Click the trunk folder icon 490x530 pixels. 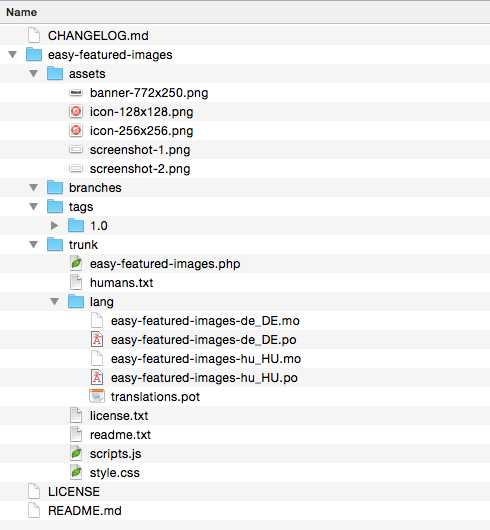pyautogui.click(x=55, y=244)
